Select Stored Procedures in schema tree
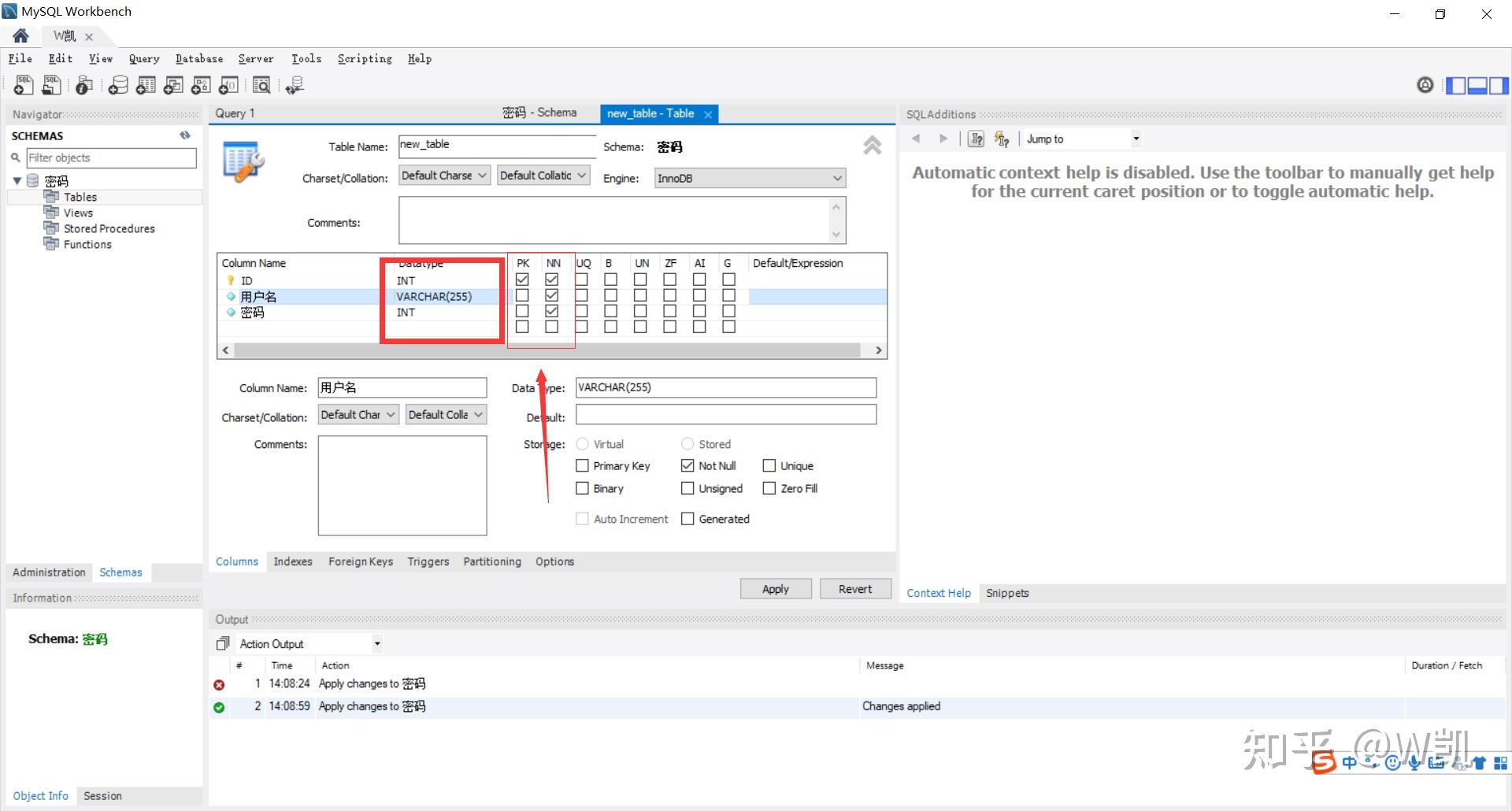Viewport: 1512px width, 811px height. coord(109,228)
